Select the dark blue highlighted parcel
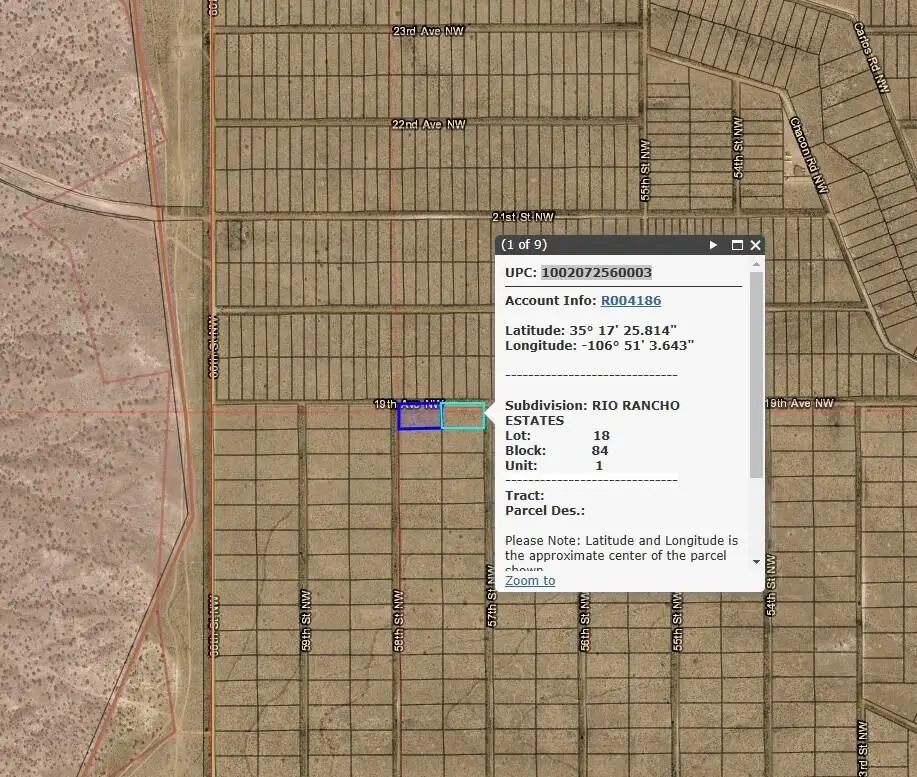 (x=419, y=416)
